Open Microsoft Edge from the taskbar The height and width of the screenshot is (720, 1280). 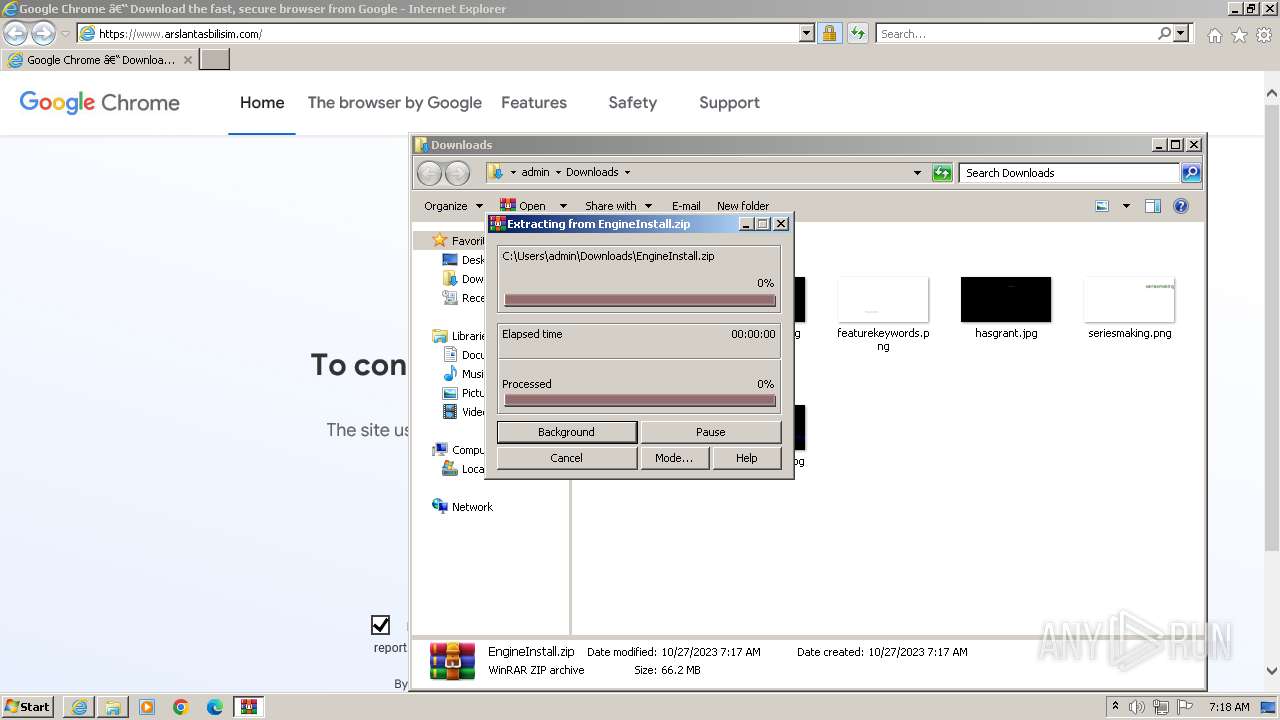[x=214, y=707]
